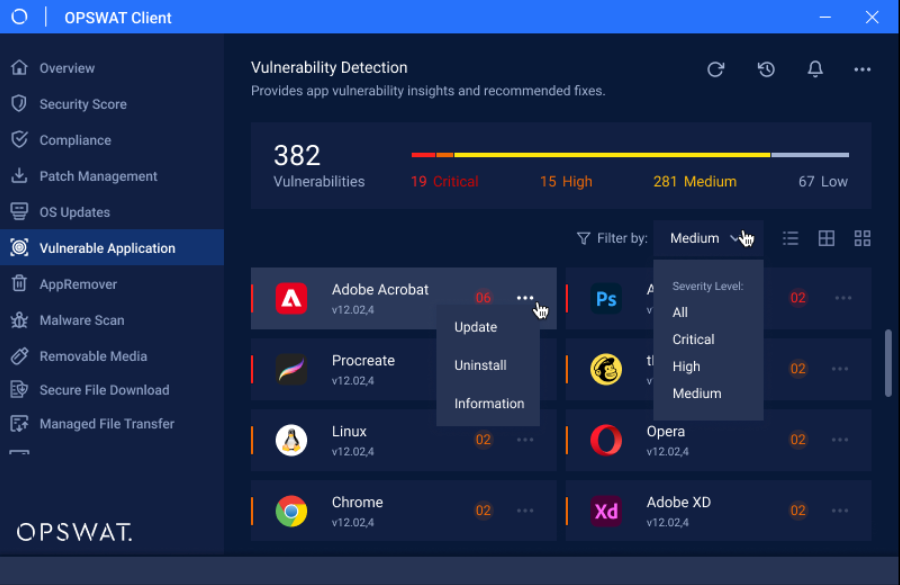Click the AppRemover trash icon

tap(19, 284)
